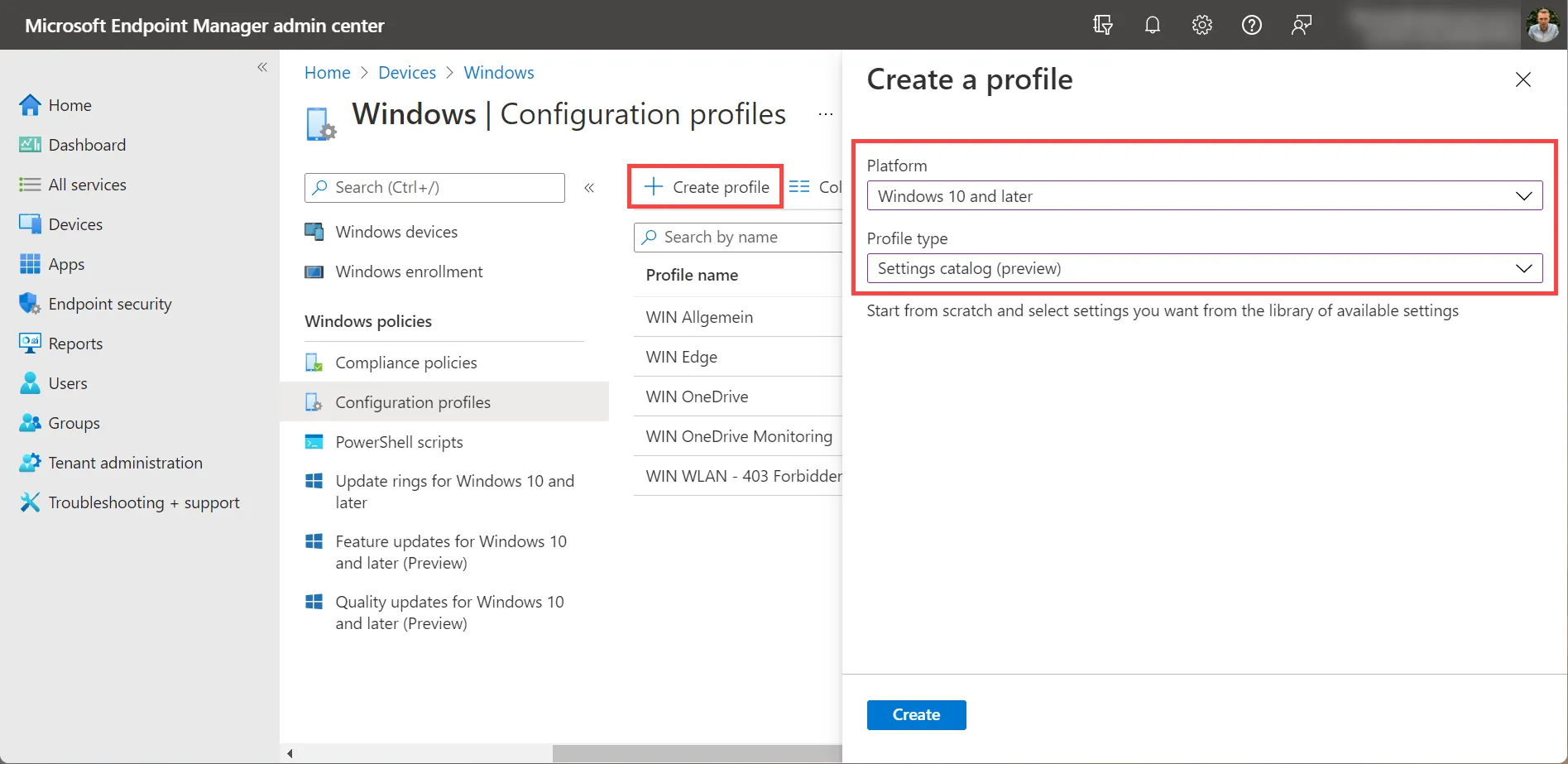This screenshot has height=764, width=1568.
Task: Open the ellipsis more options menu
Action: click(x=825, y=114)
